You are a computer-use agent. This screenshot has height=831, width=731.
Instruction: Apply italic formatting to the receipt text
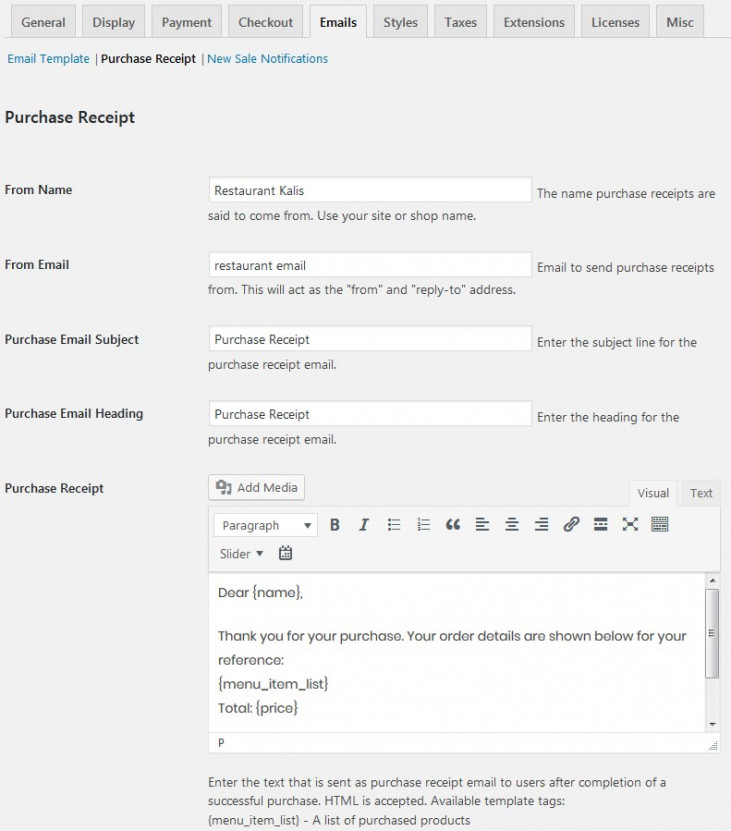tap(362, 524)
